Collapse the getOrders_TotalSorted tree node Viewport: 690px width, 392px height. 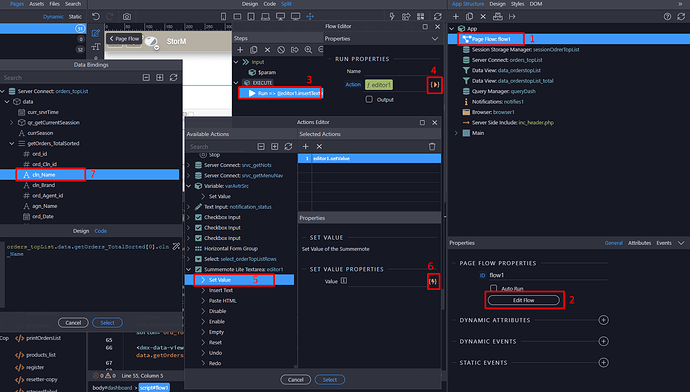click(x=12, y=143)
